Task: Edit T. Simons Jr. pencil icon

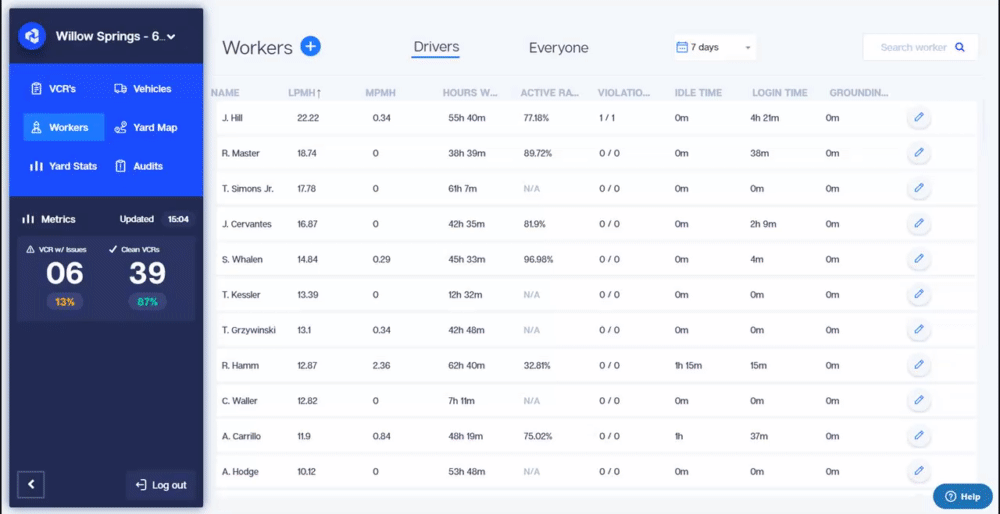Action: click(919, 188)
